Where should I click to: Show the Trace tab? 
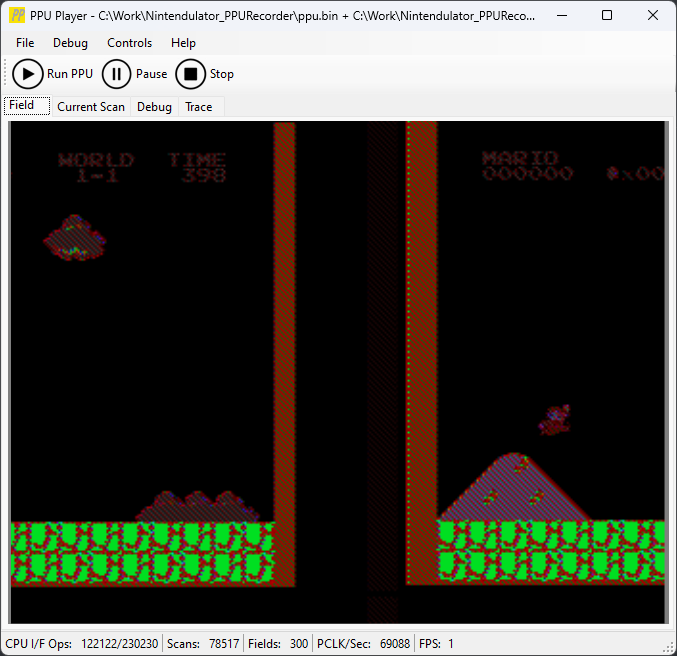(198, 107)
